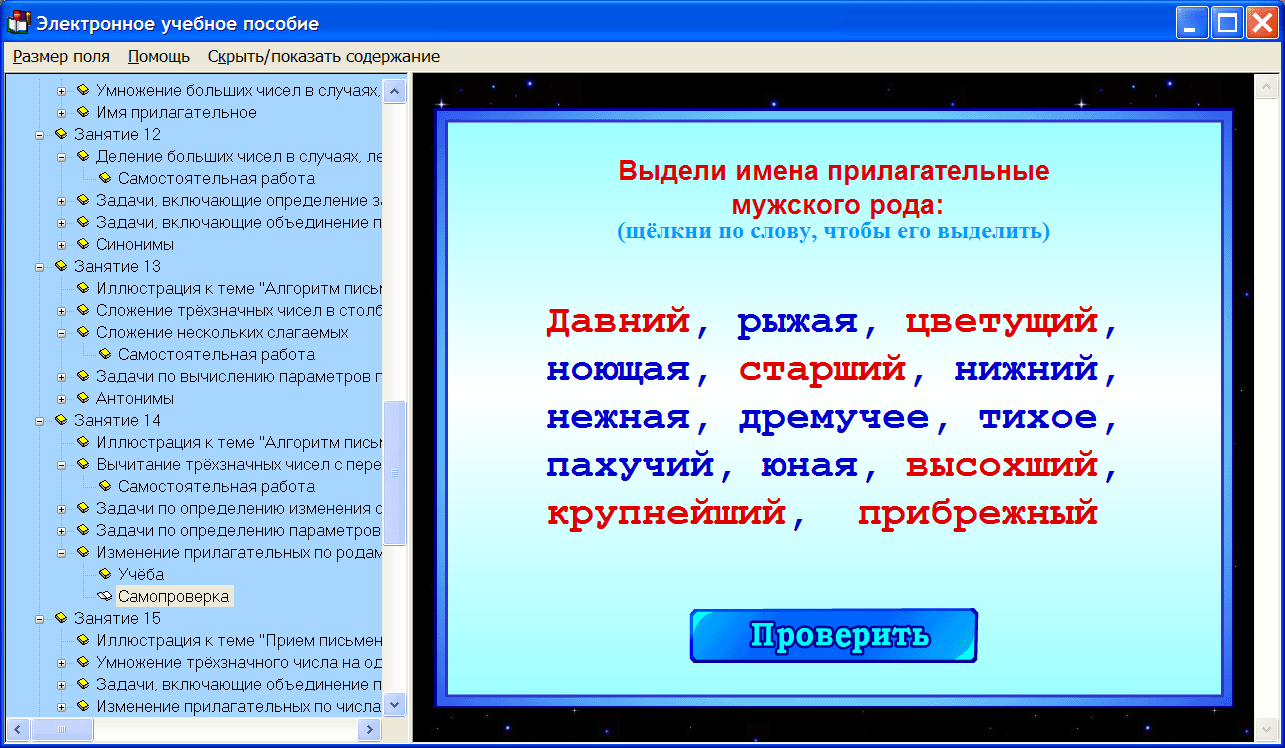Click the sidebar down scroll arrow
The image size is (1285, 748).
[x=394, y=704]
